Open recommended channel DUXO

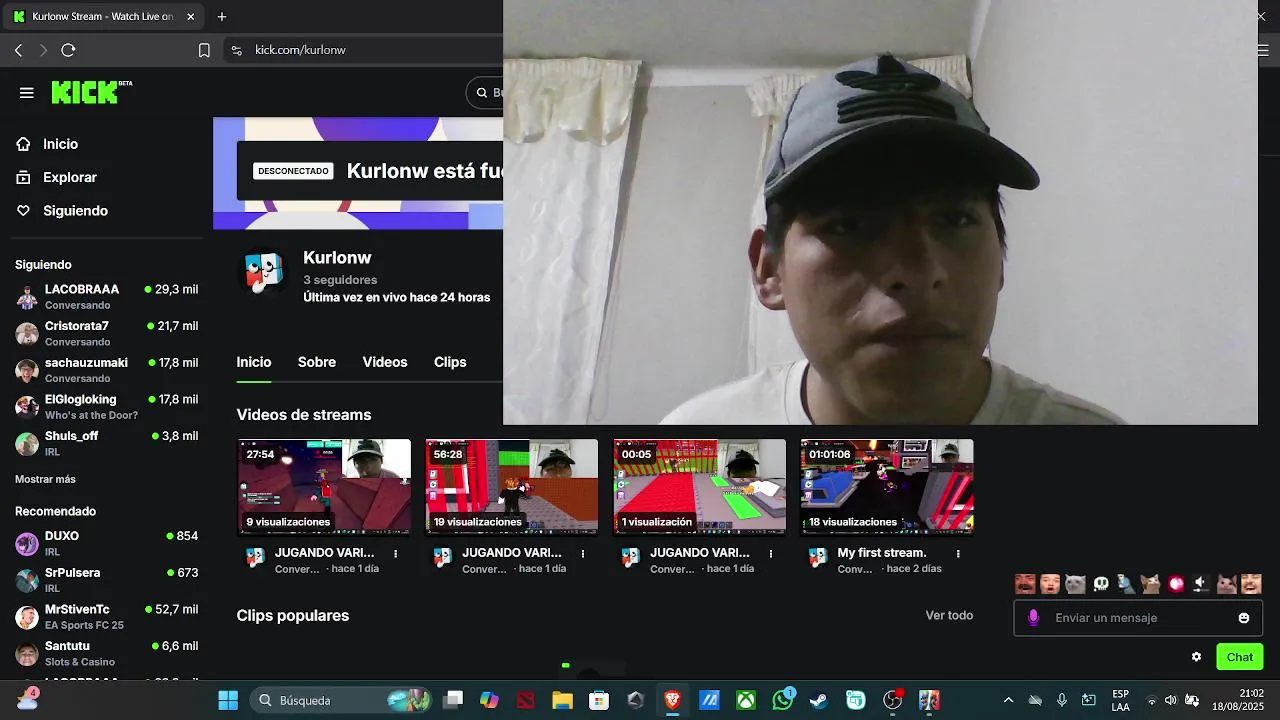click(106, 543)
